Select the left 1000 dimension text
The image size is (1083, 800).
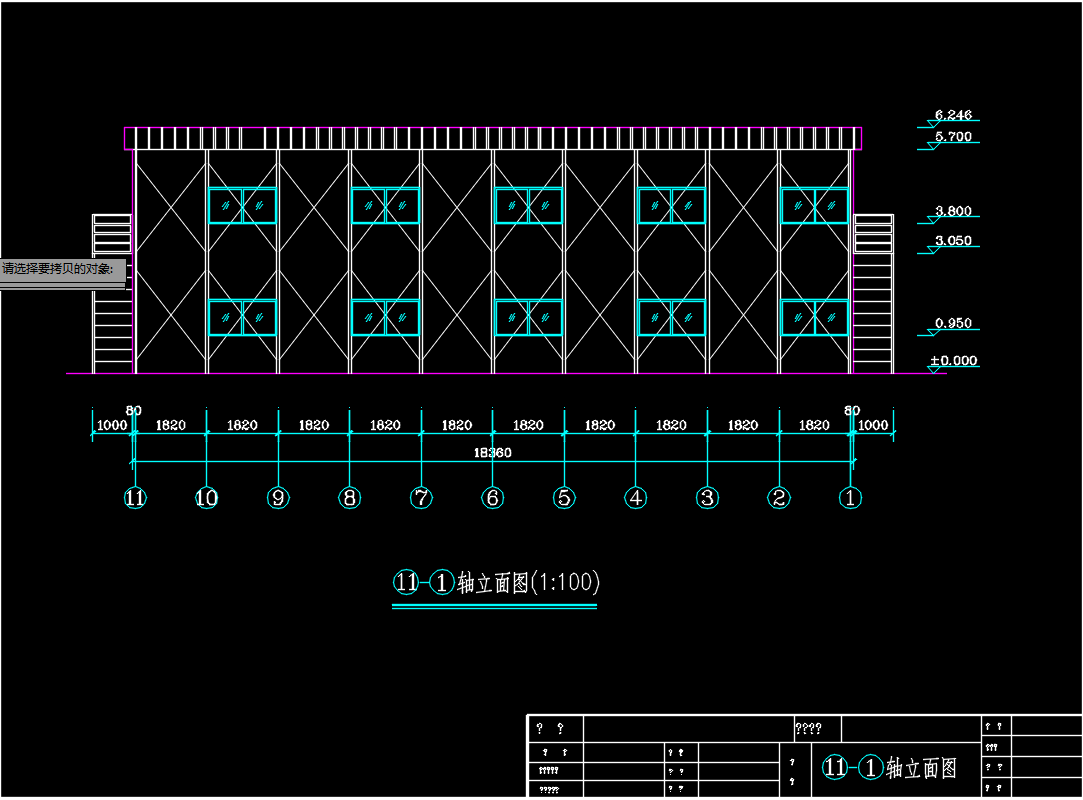(x=112, y=425)
